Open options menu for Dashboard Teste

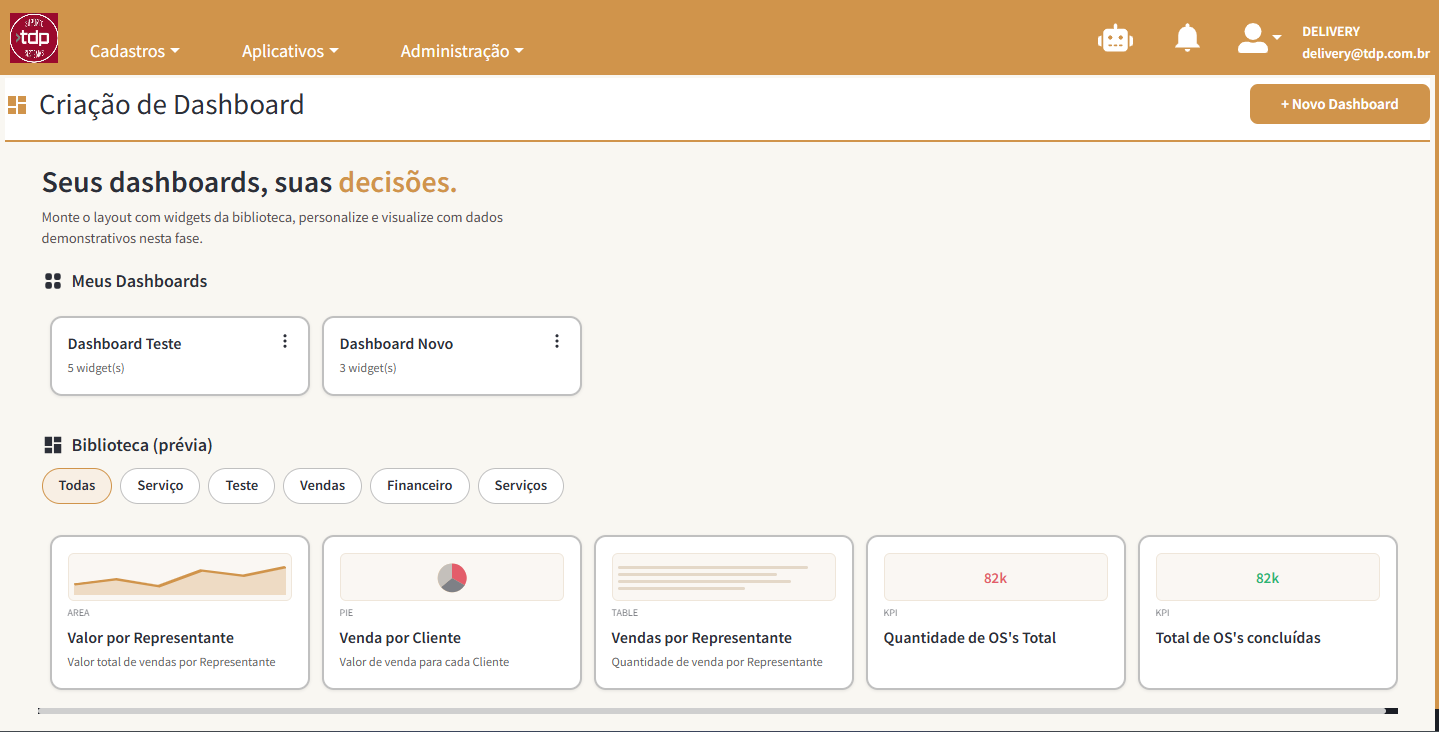click(x=285, y=341)
